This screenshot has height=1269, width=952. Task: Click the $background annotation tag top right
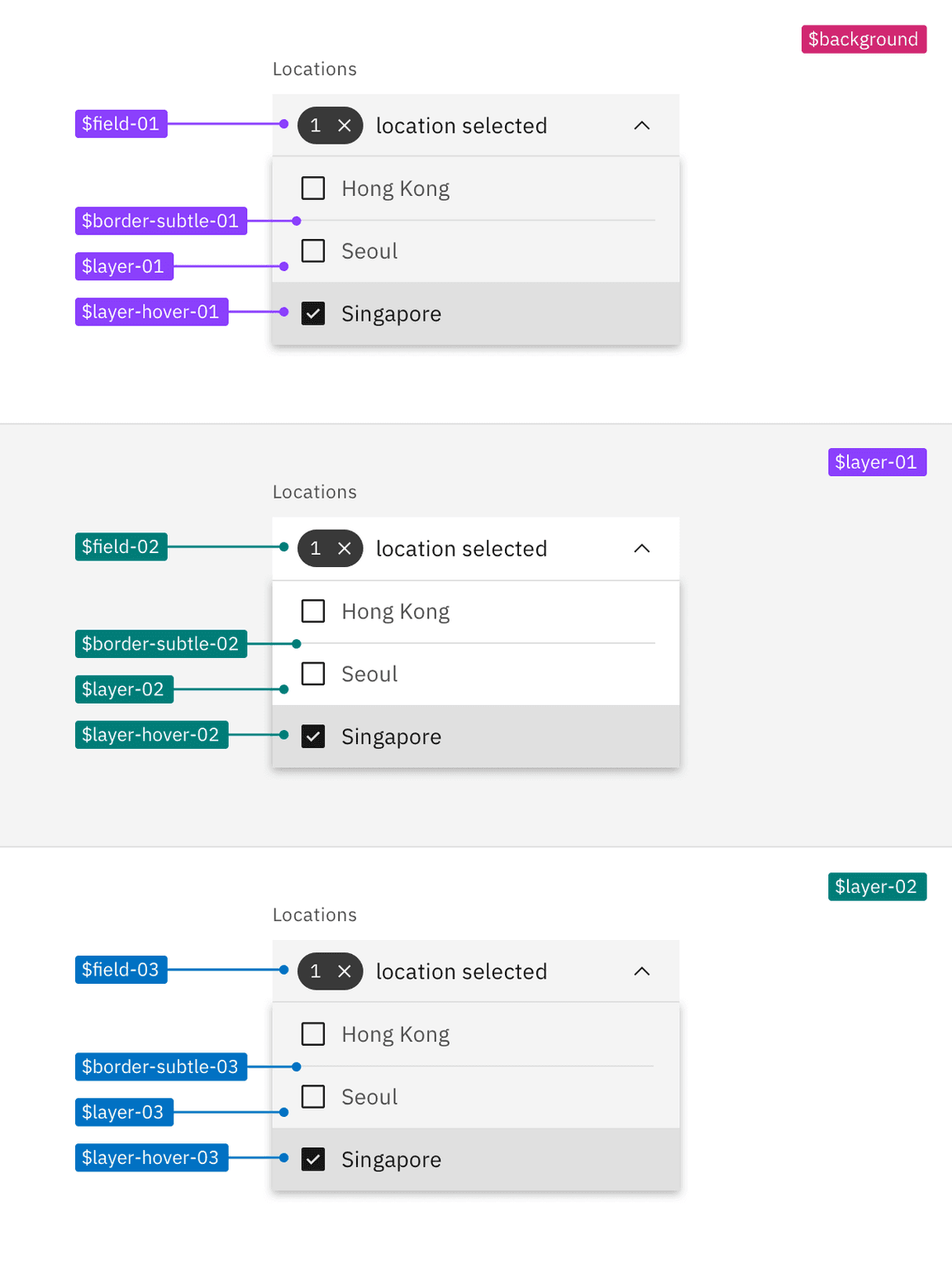click(x=864, y=39)
